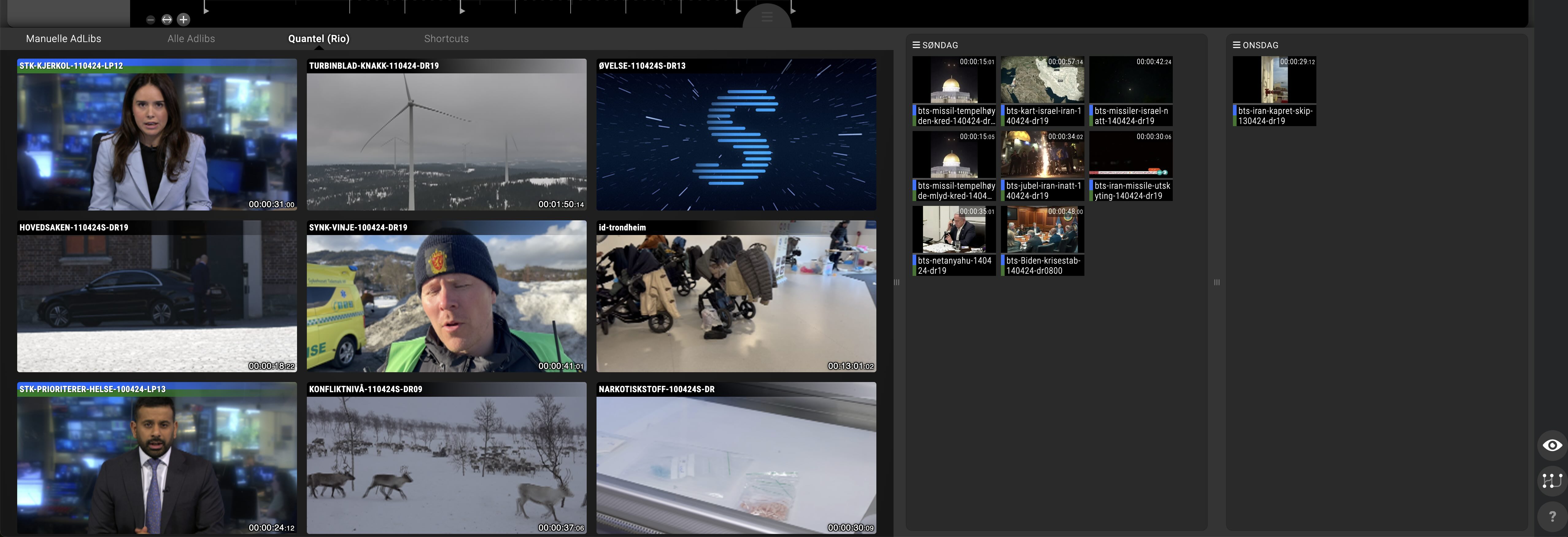This screenshot has width=1568, height=537.
Task: Select STK-KJERKOL-110424-LP12 clip
Action: 157,134
